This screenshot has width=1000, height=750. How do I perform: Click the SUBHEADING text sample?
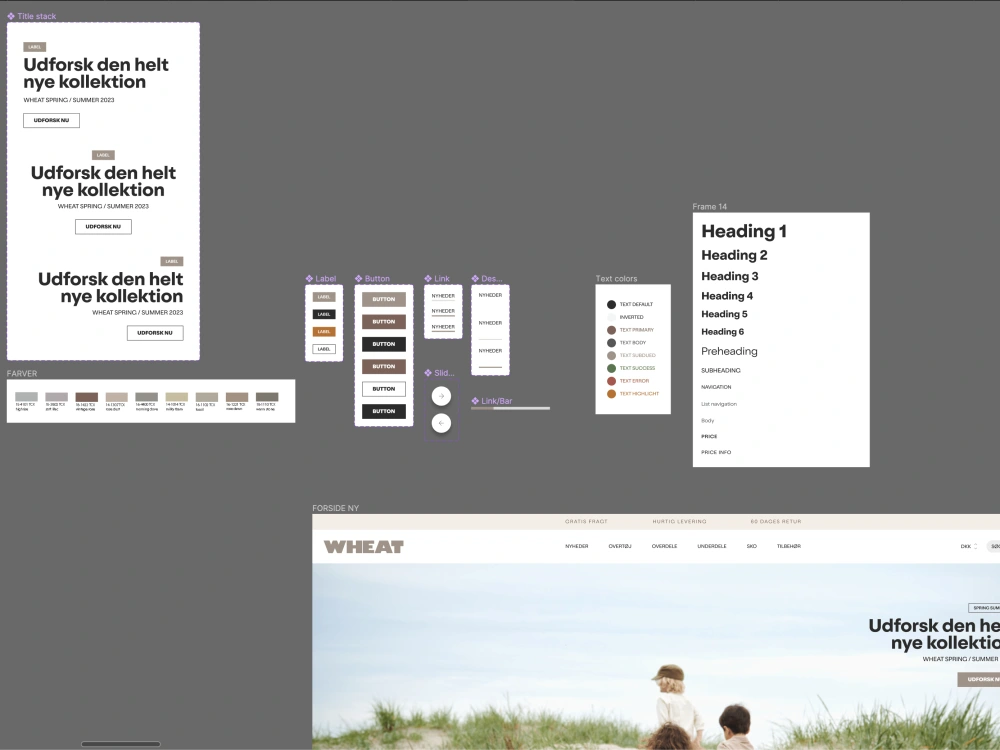click(x=721, y=371)
